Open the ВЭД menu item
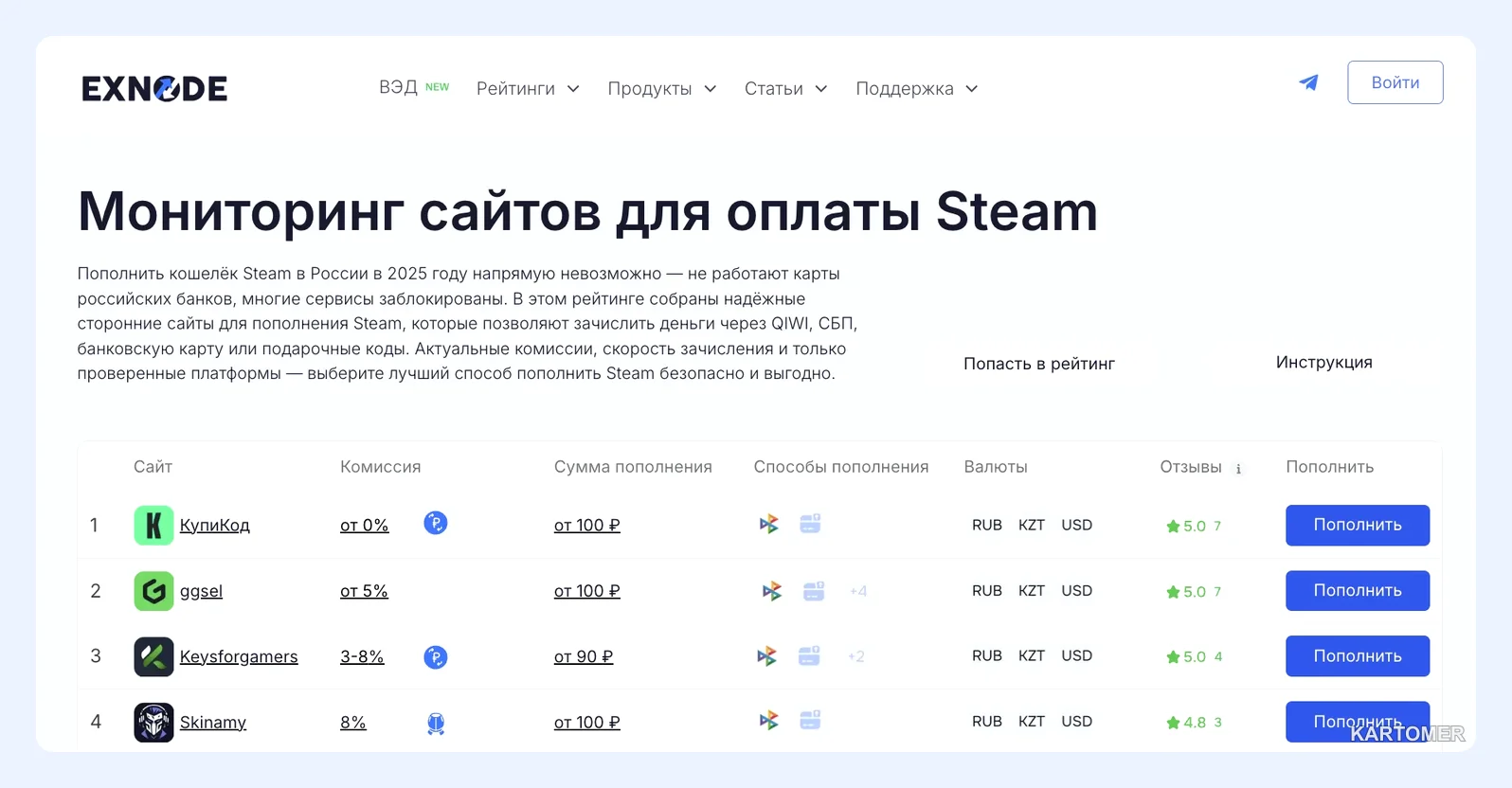 click(414, 87)
